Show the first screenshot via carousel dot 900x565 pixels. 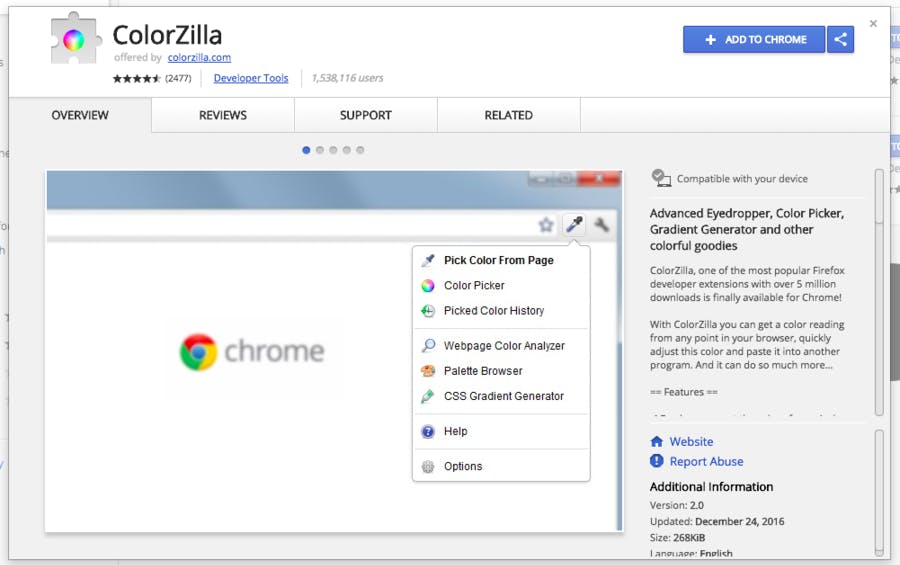click(306, 150)
